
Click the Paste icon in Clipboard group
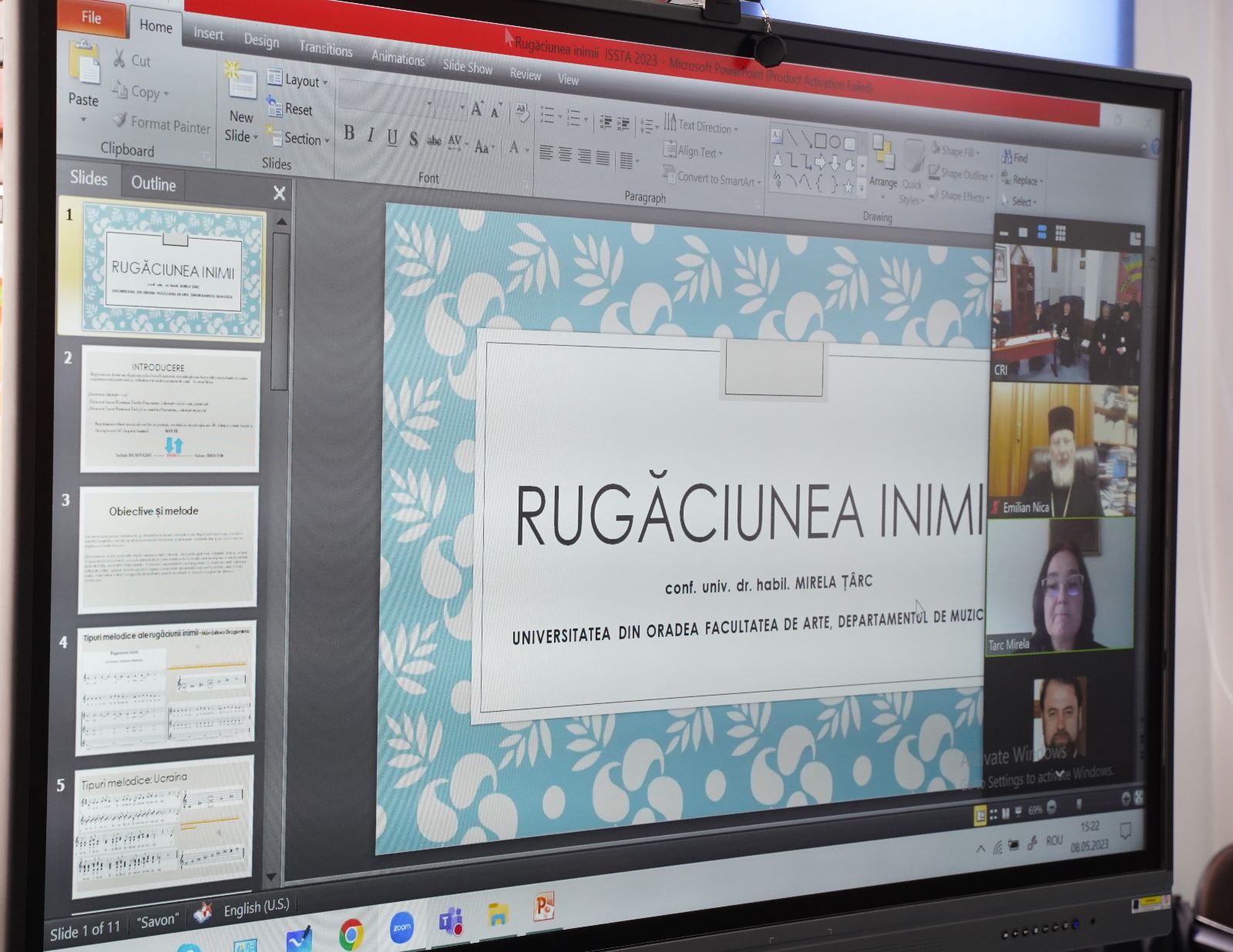tap(83, 66)
